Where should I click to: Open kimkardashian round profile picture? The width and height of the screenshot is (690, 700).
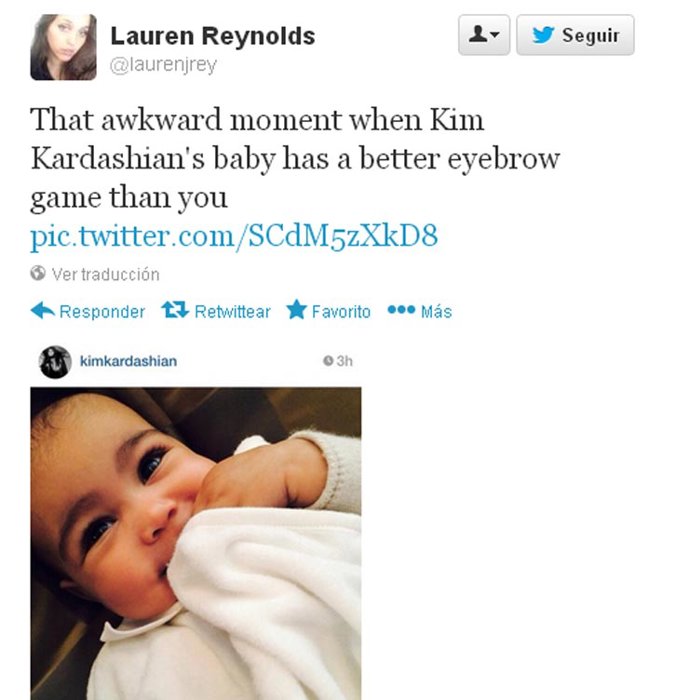point(55,362)
